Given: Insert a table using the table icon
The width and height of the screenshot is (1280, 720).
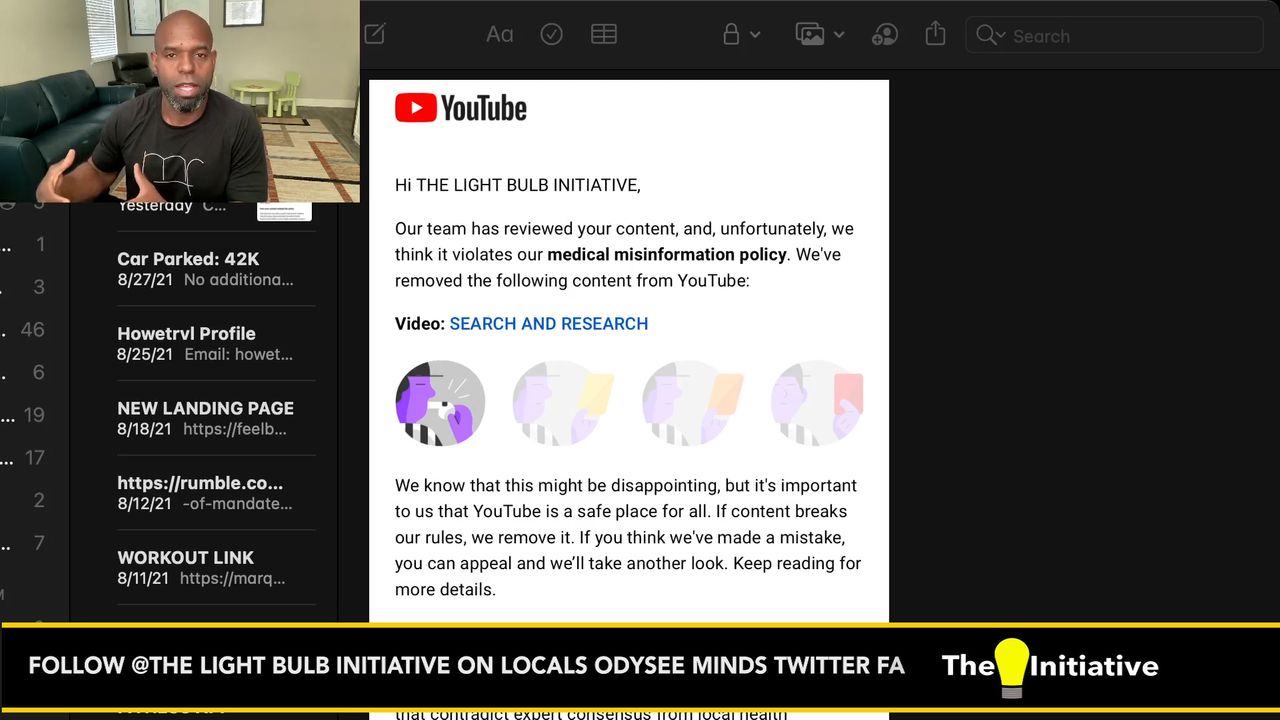Looking at the screenshot, I should 604,35.
